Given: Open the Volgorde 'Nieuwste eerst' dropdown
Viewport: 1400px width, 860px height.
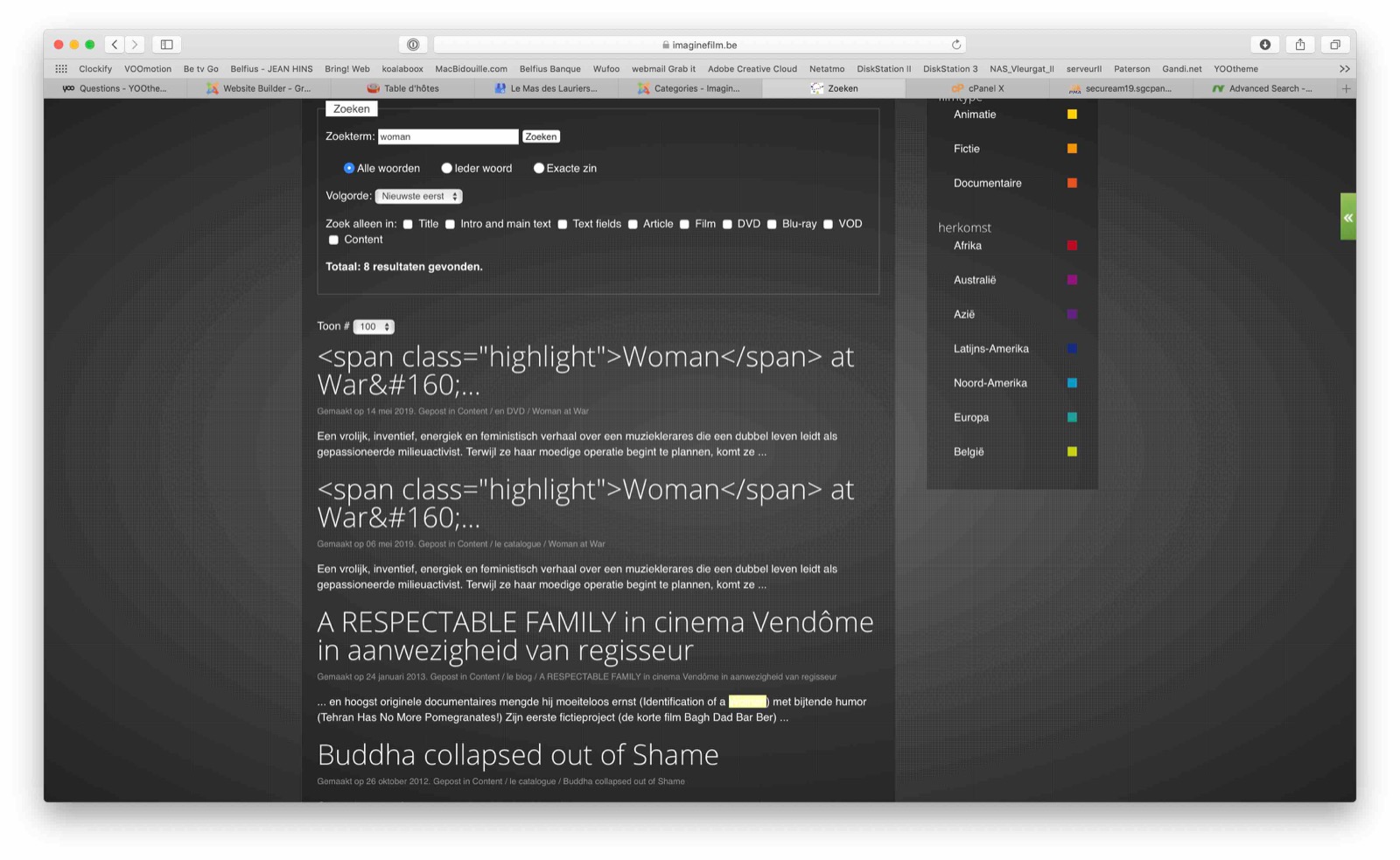Looking at the screenshot, I should click(x=419, y=196).
